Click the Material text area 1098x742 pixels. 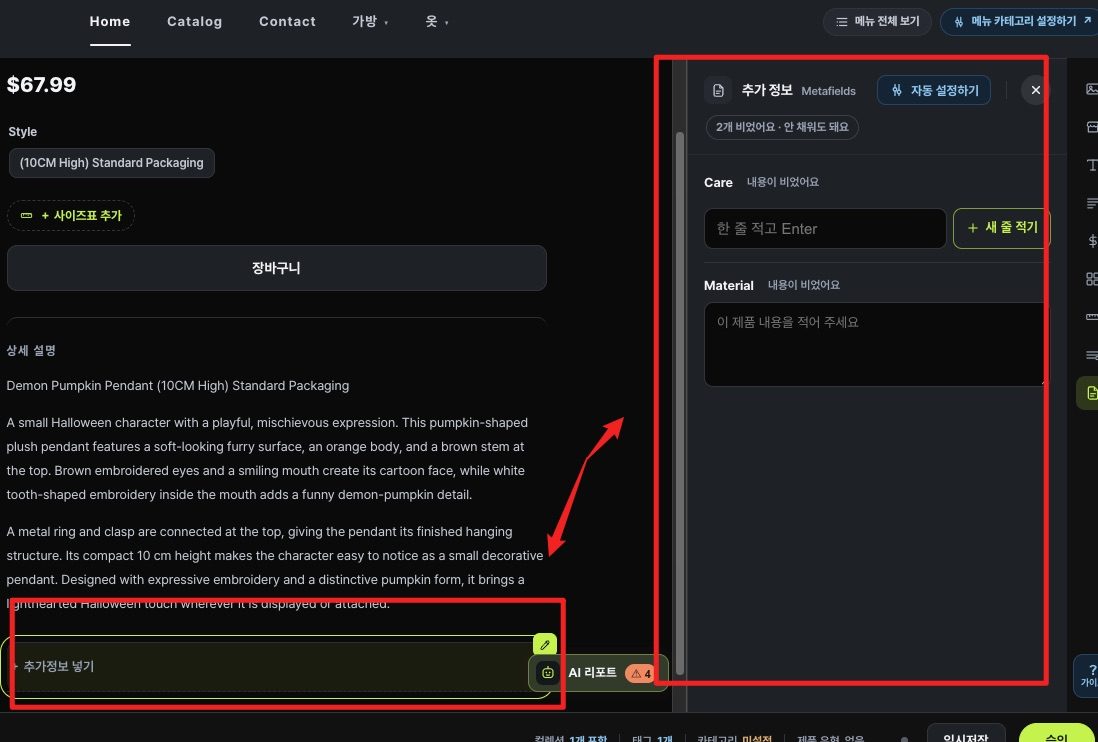point(875,344)
